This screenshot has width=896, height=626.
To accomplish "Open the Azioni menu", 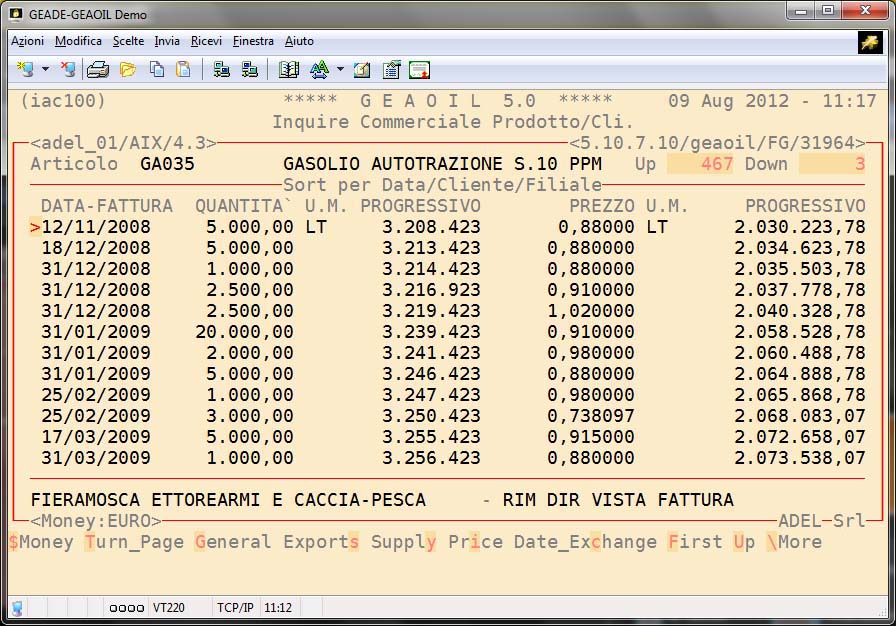I will (27, 41).
